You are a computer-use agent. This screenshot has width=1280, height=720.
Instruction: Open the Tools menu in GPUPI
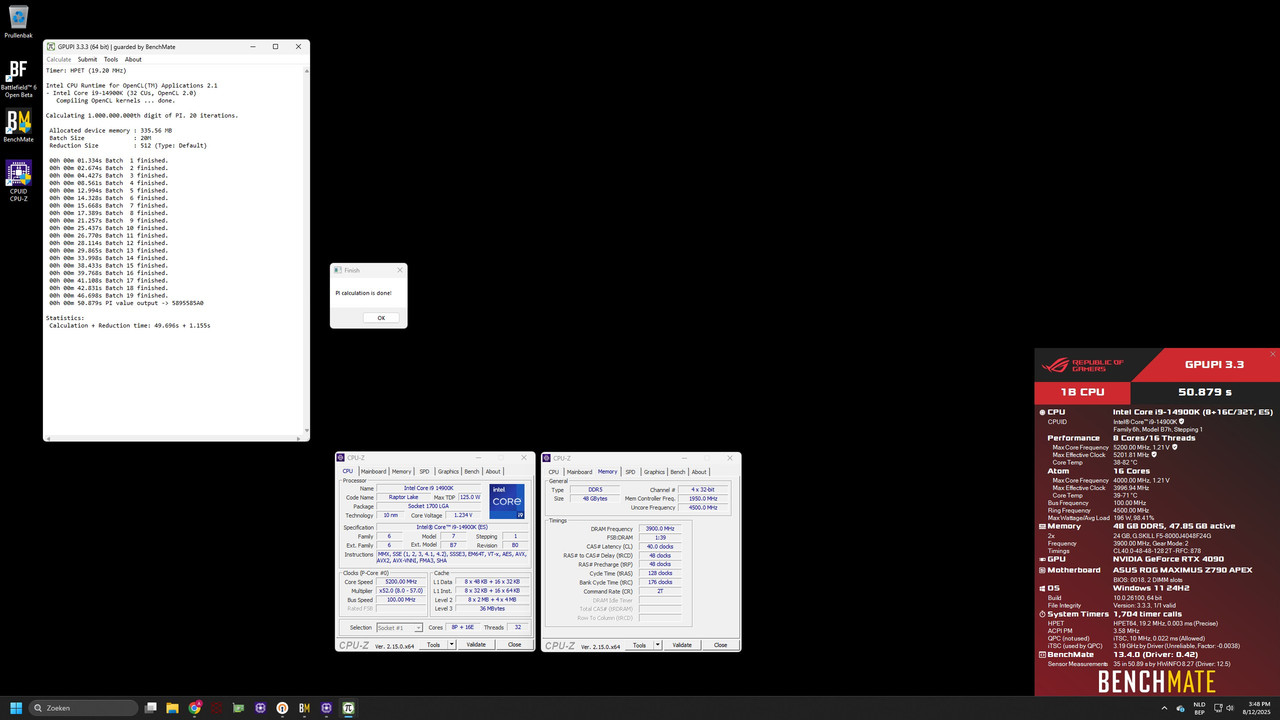click(111, 59)
